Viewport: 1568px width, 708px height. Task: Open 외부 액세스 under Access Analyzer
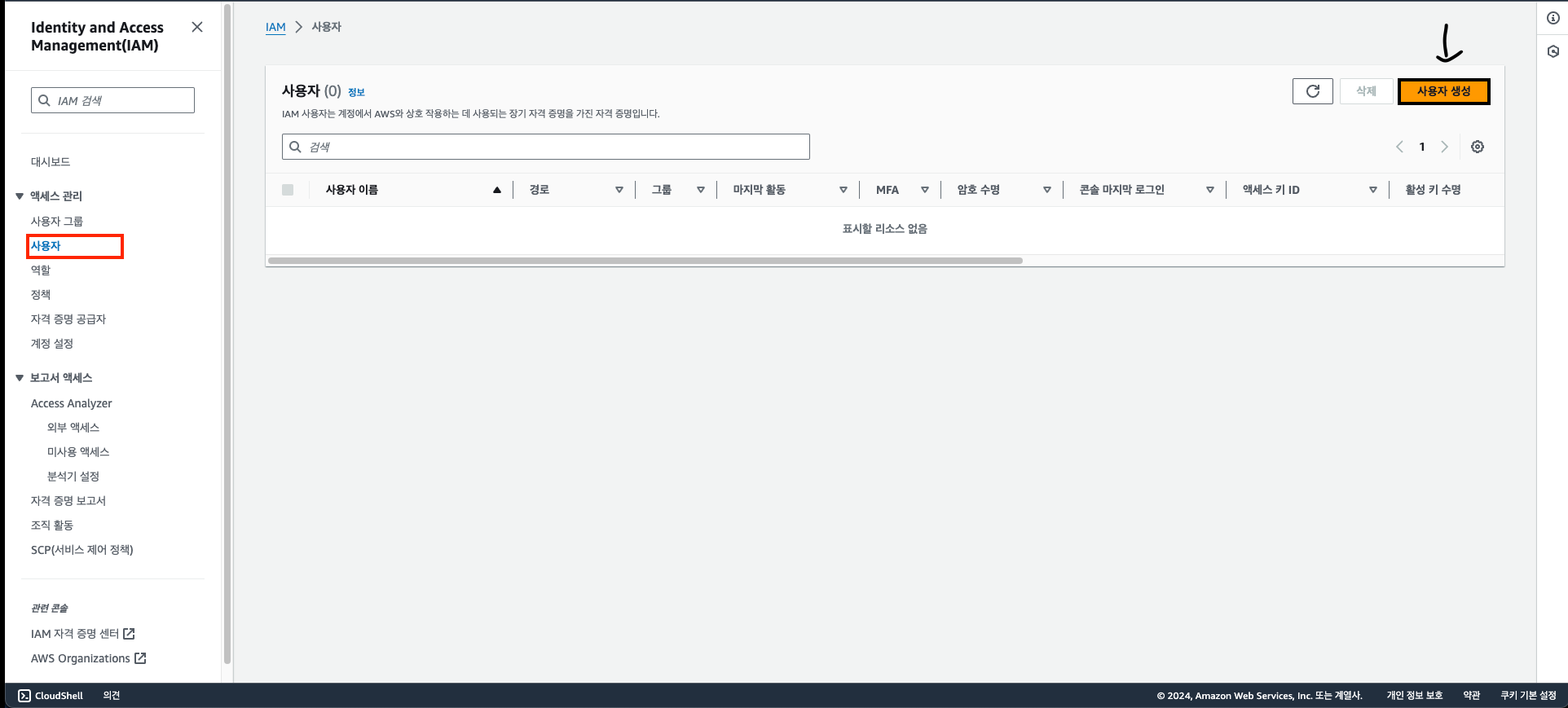point(73,428)
